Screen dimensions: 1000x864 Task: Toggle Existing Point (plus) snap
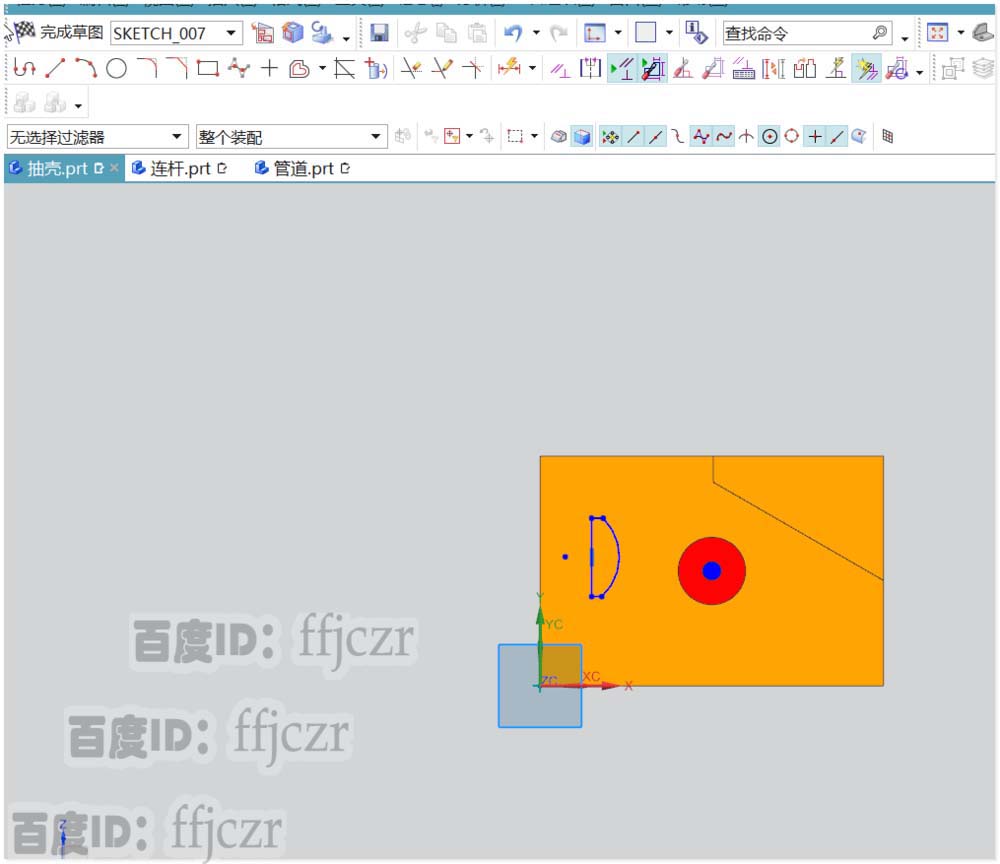pos(814,136)
